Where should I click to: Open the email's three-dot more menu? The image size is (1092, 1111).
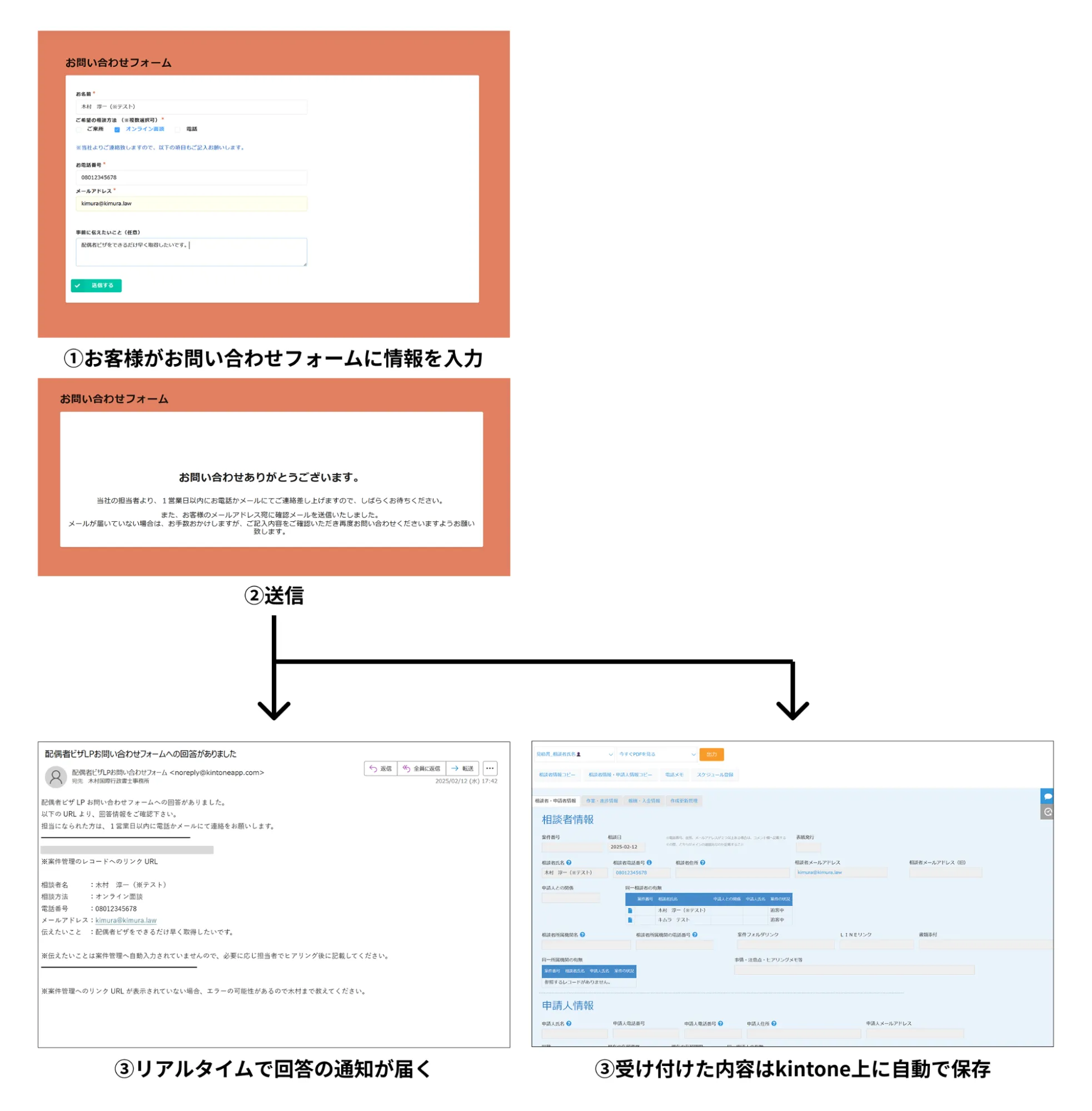pos(490,769)
